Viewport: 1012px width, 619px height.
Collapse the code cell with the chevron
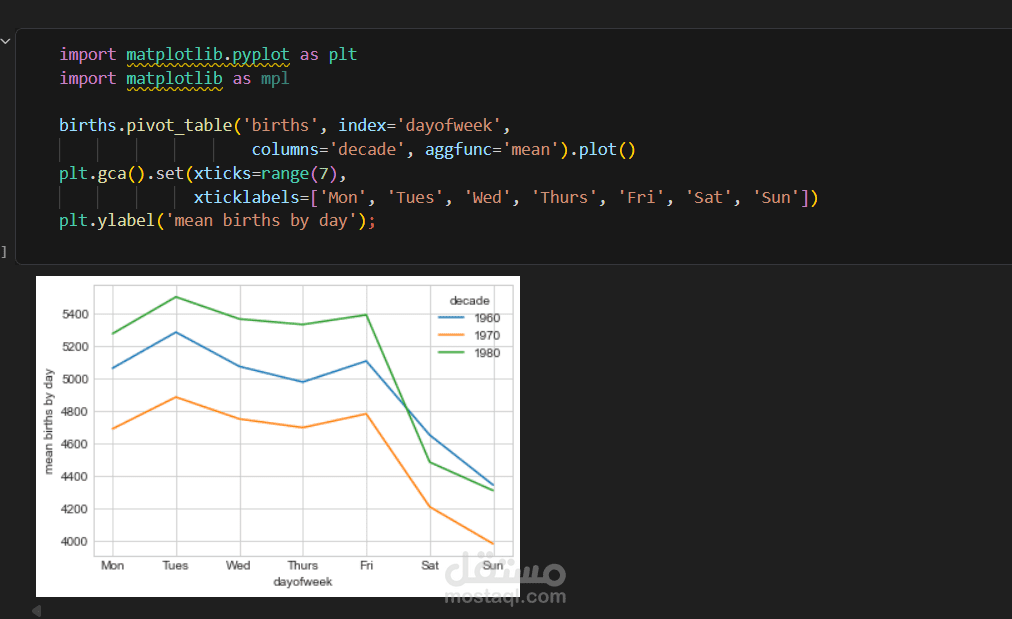(5, 42)
